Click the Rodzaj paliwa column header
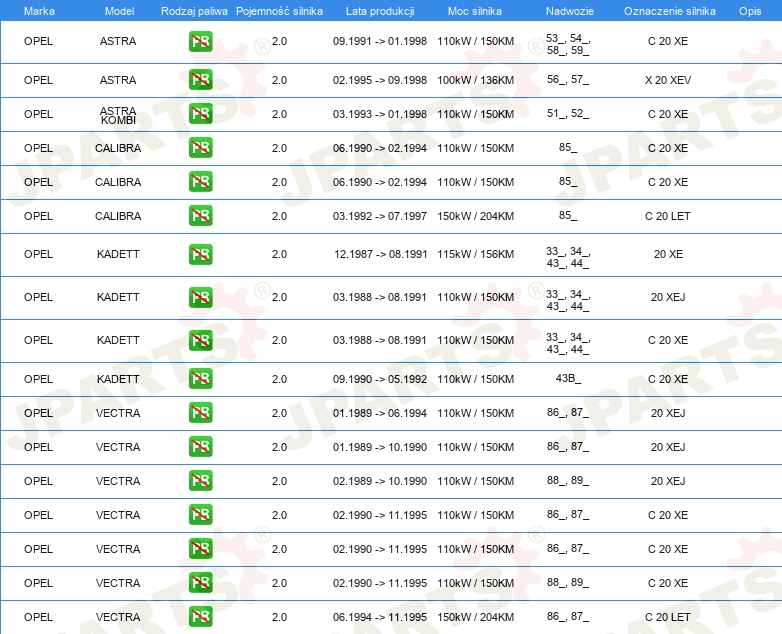The image size is (782, 634). 195,11
